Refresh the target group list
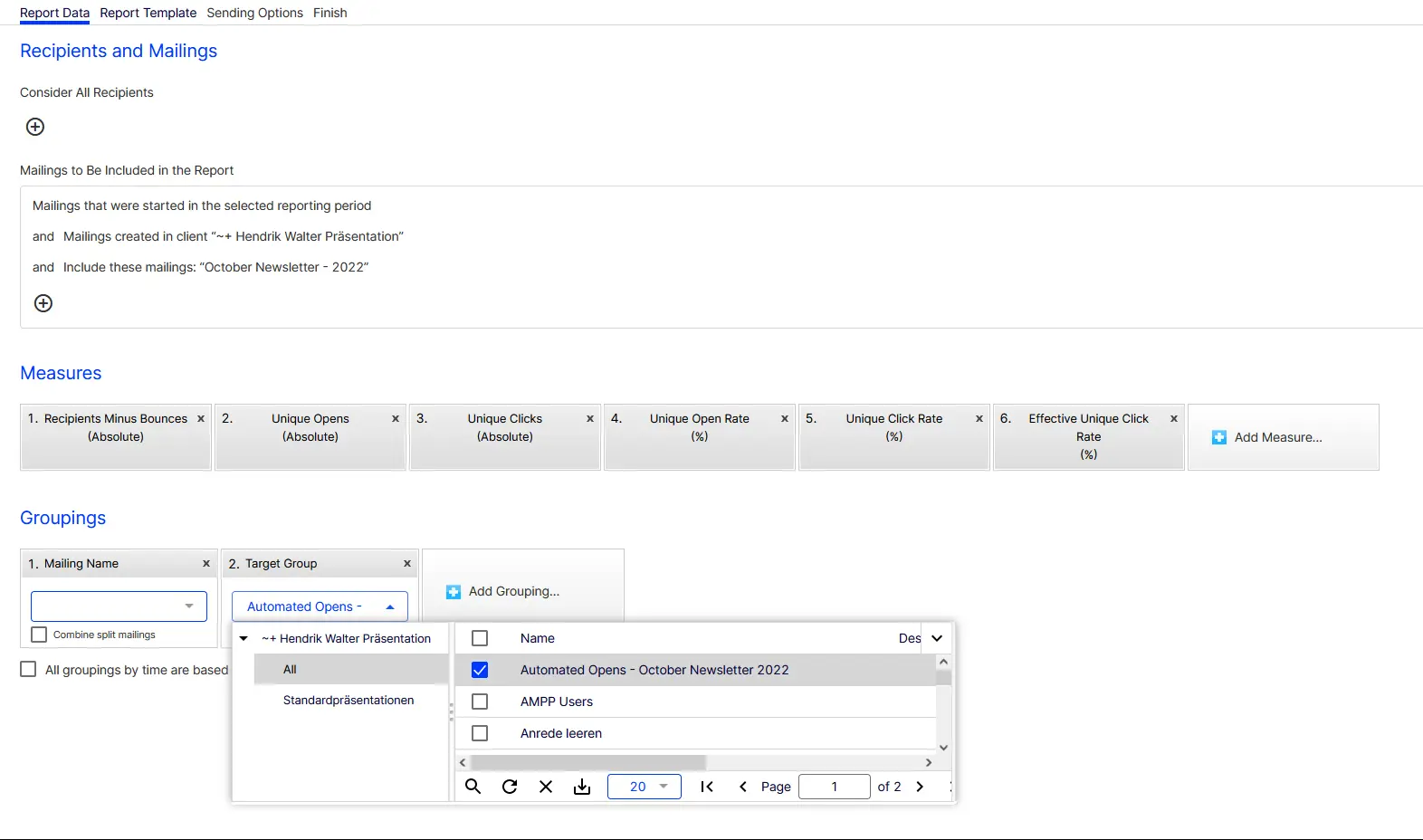 tap(510, 787)
